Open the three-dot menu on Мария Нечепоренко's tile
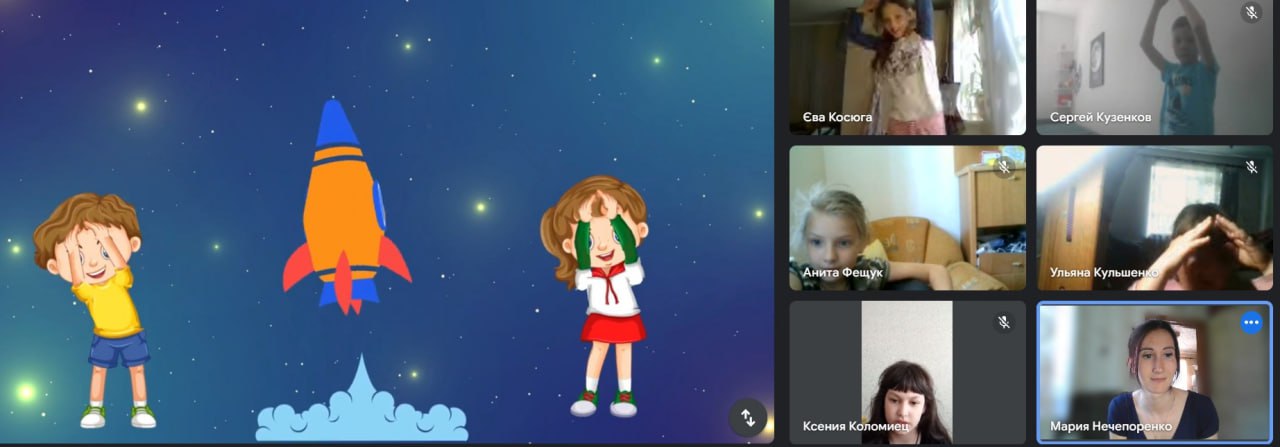 1251,323
